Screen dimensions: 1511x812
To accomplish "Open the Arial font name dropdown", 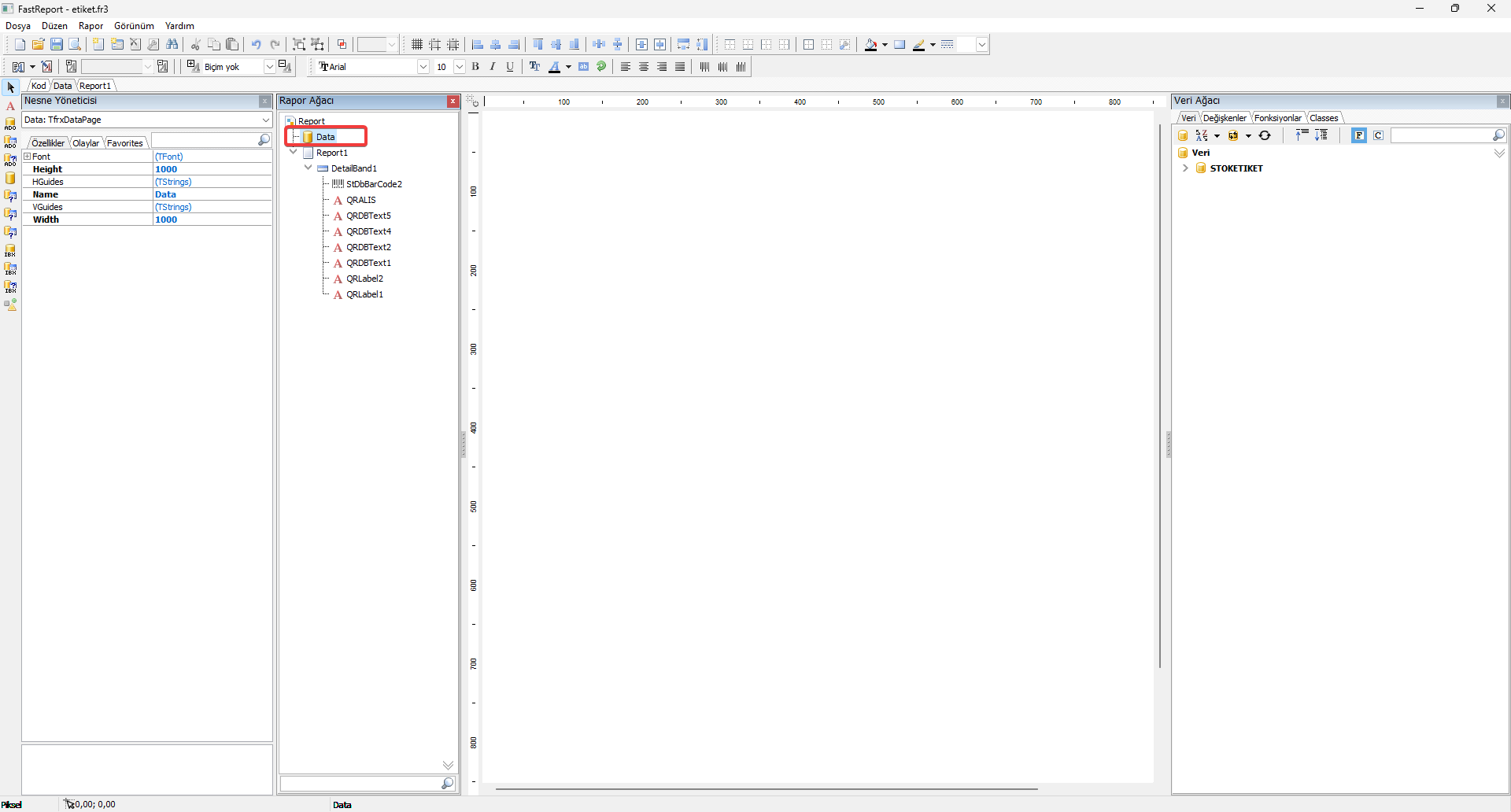I will click(x=423, y=67).
